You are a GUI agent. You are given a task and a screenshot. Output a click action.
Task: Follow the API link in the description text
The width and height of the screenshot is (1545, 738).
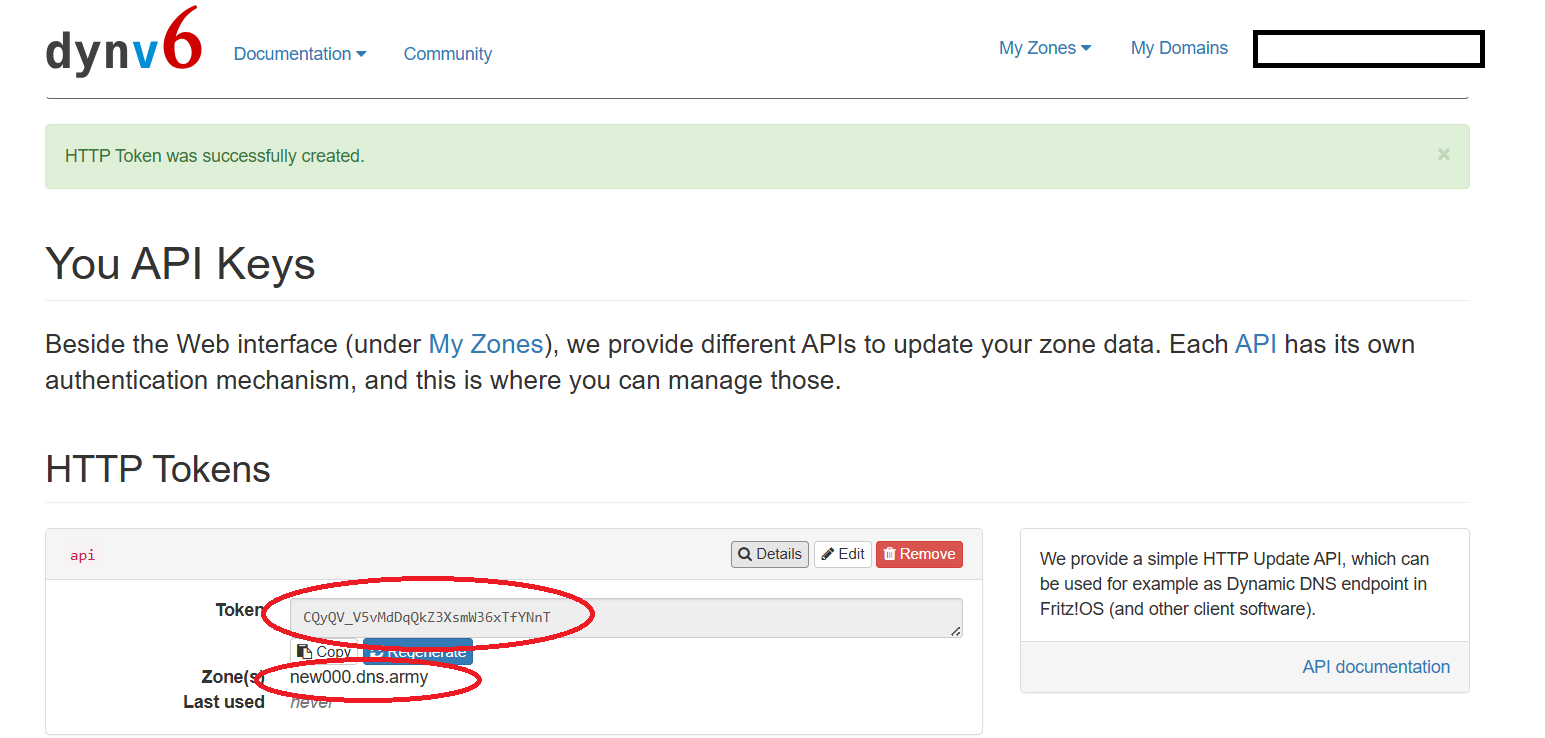tap(1255, 344)
